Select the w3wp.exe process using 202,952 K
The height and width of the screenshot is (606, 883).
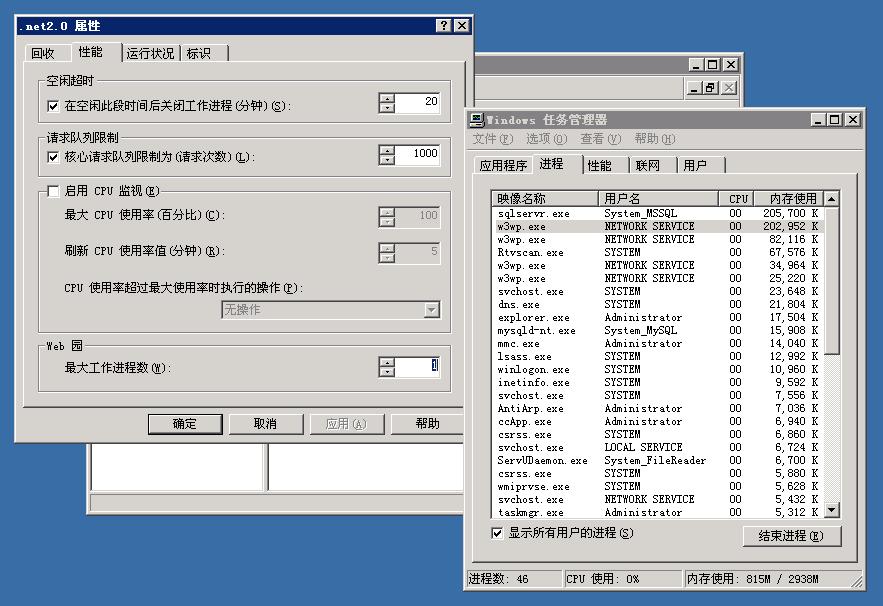pos(658,226)
